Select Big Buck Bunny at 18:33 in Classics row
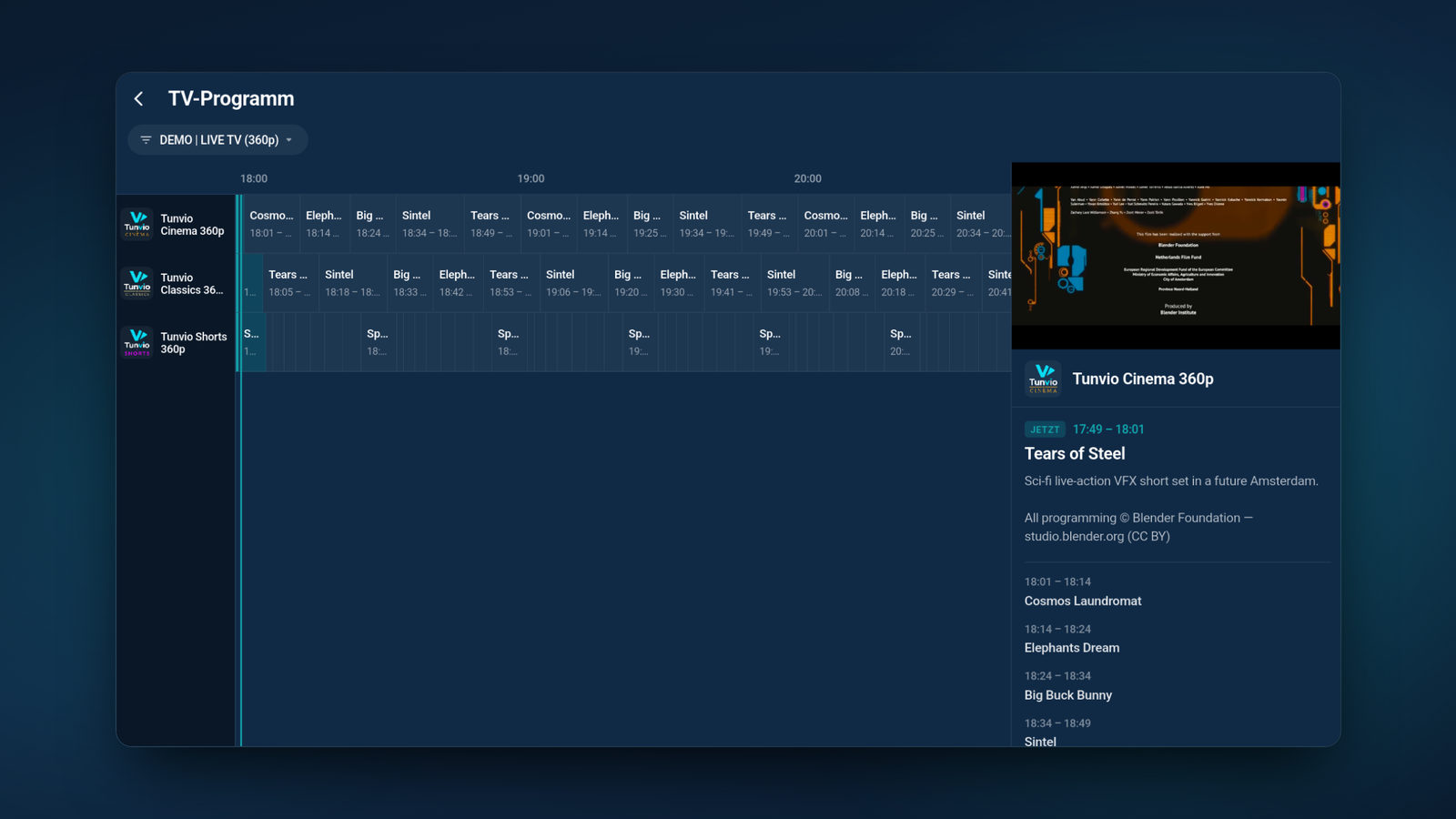 point(410,283)
